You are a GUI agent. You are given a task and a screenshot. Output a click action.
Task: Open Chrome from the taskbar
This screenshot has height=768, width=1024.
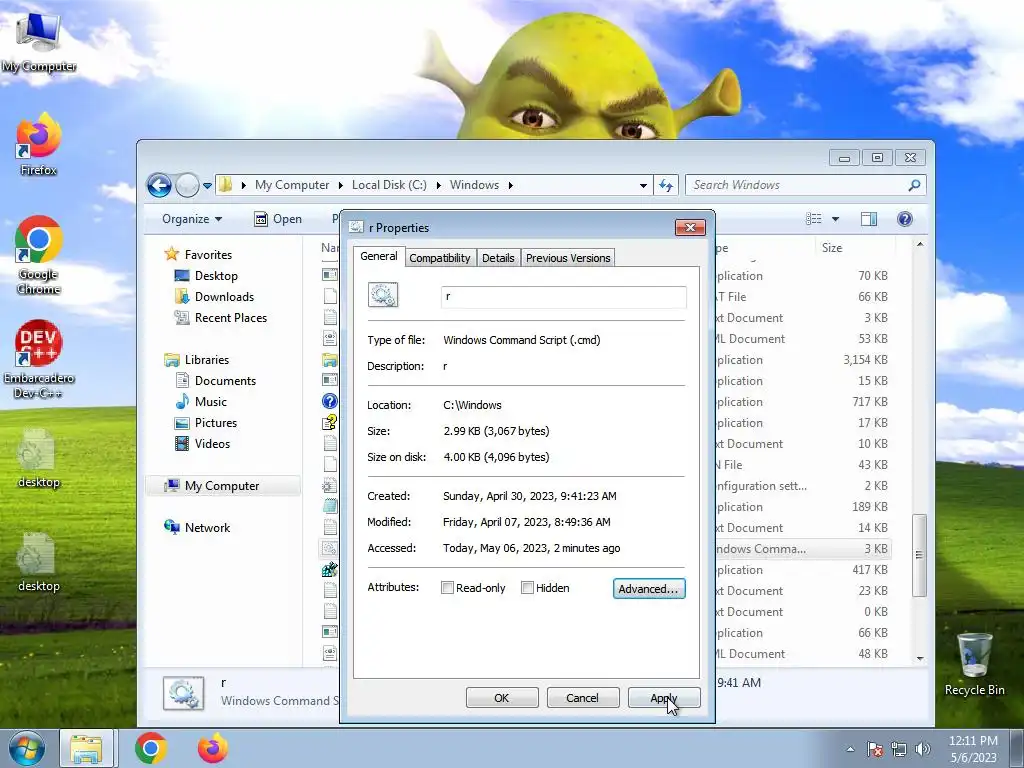(x=151, y=748)
